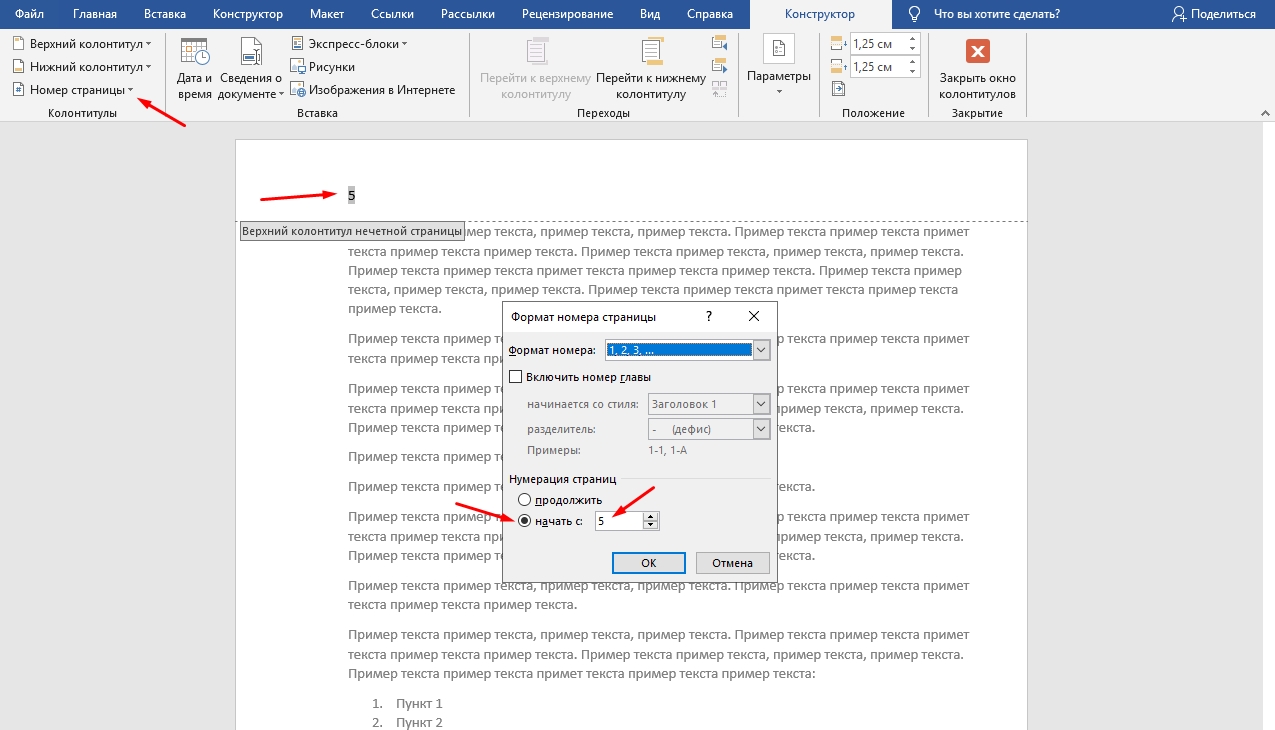
Task: Select the продолжить radio button
Action: [523, 499]
